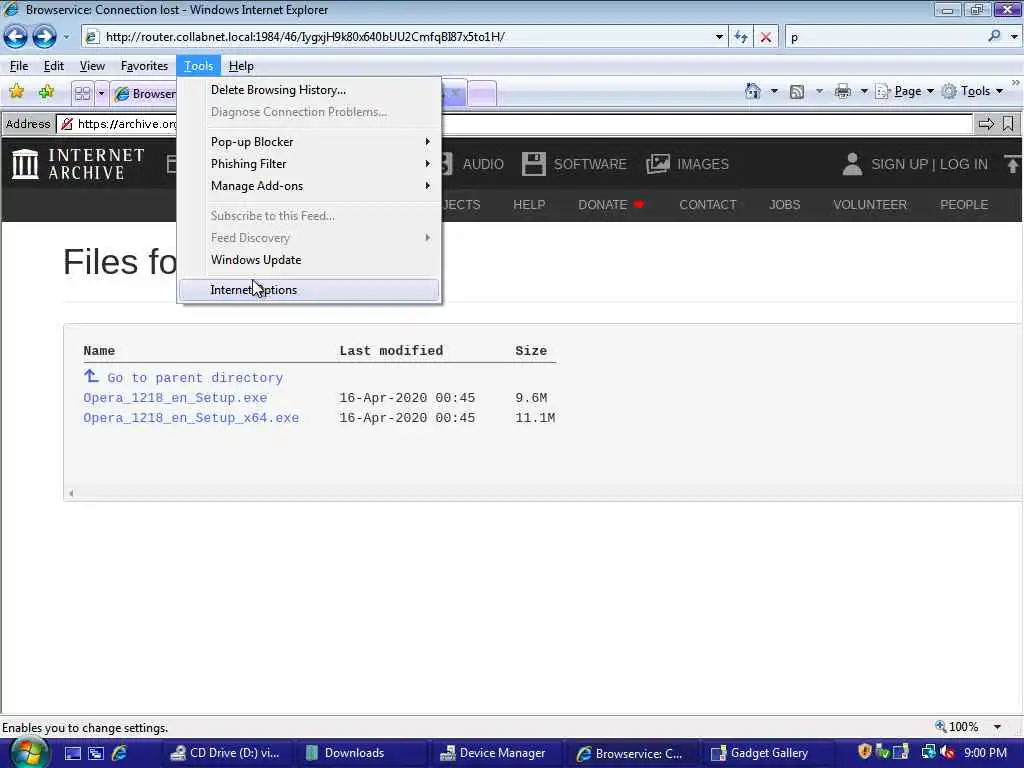
Task: Open the PEOPLE link
Action: click(964, 205)
